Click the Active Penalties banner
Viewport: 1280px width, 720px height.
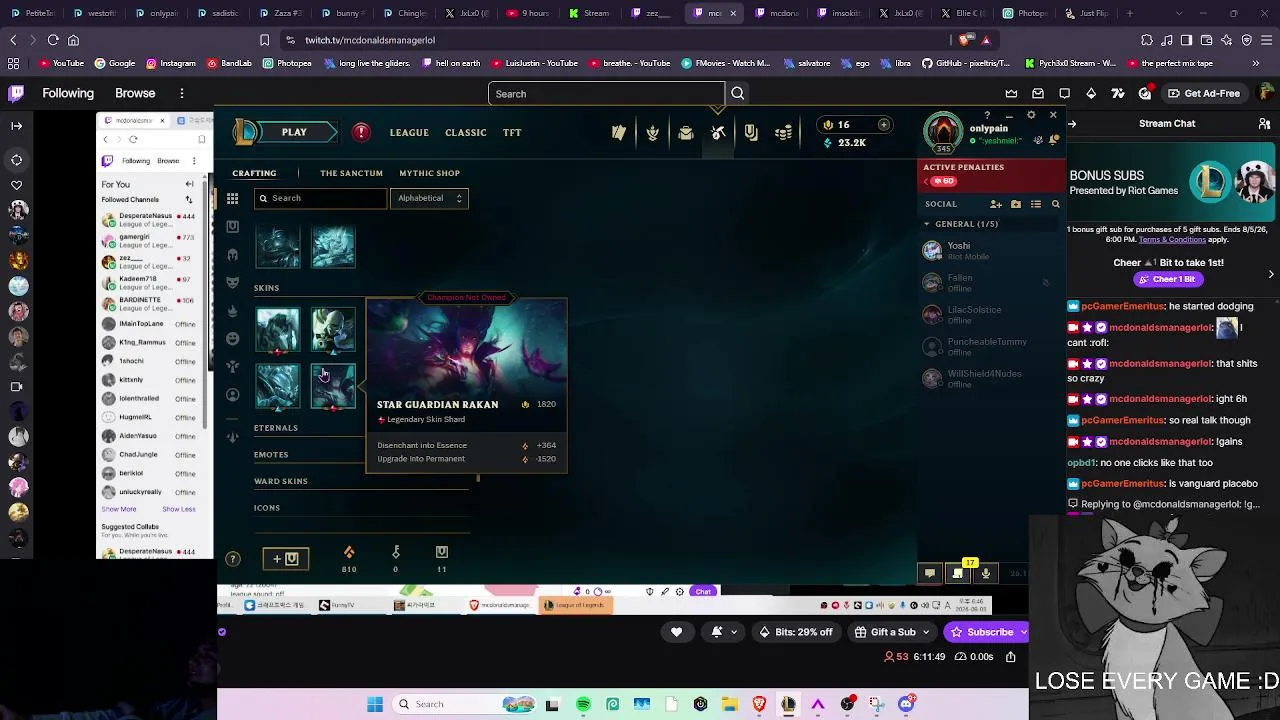coord(991,174)
